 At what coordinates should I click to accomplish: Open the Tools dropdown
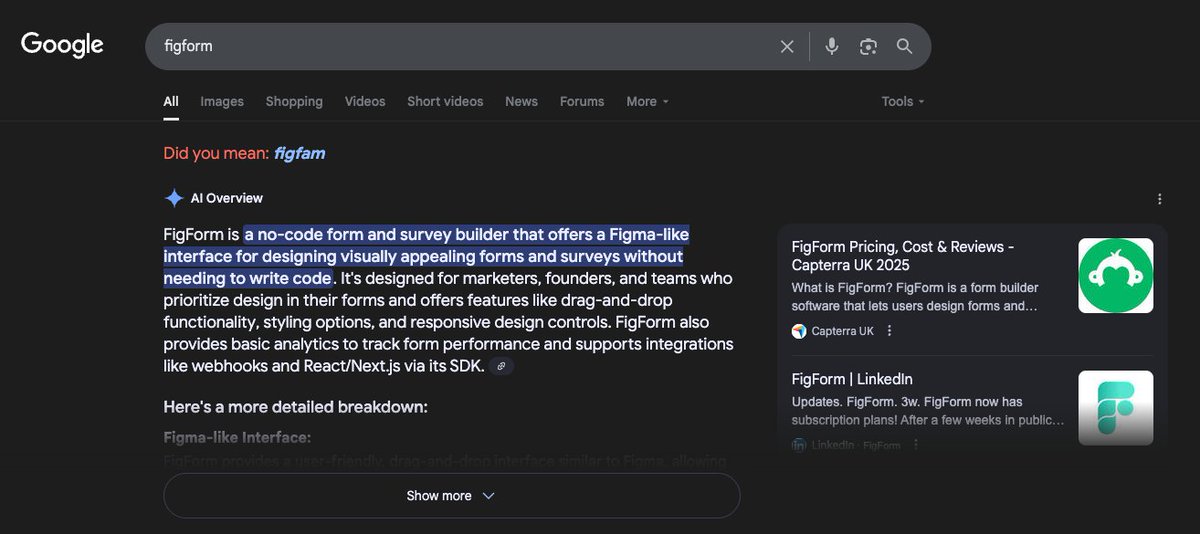coord(903,101)
